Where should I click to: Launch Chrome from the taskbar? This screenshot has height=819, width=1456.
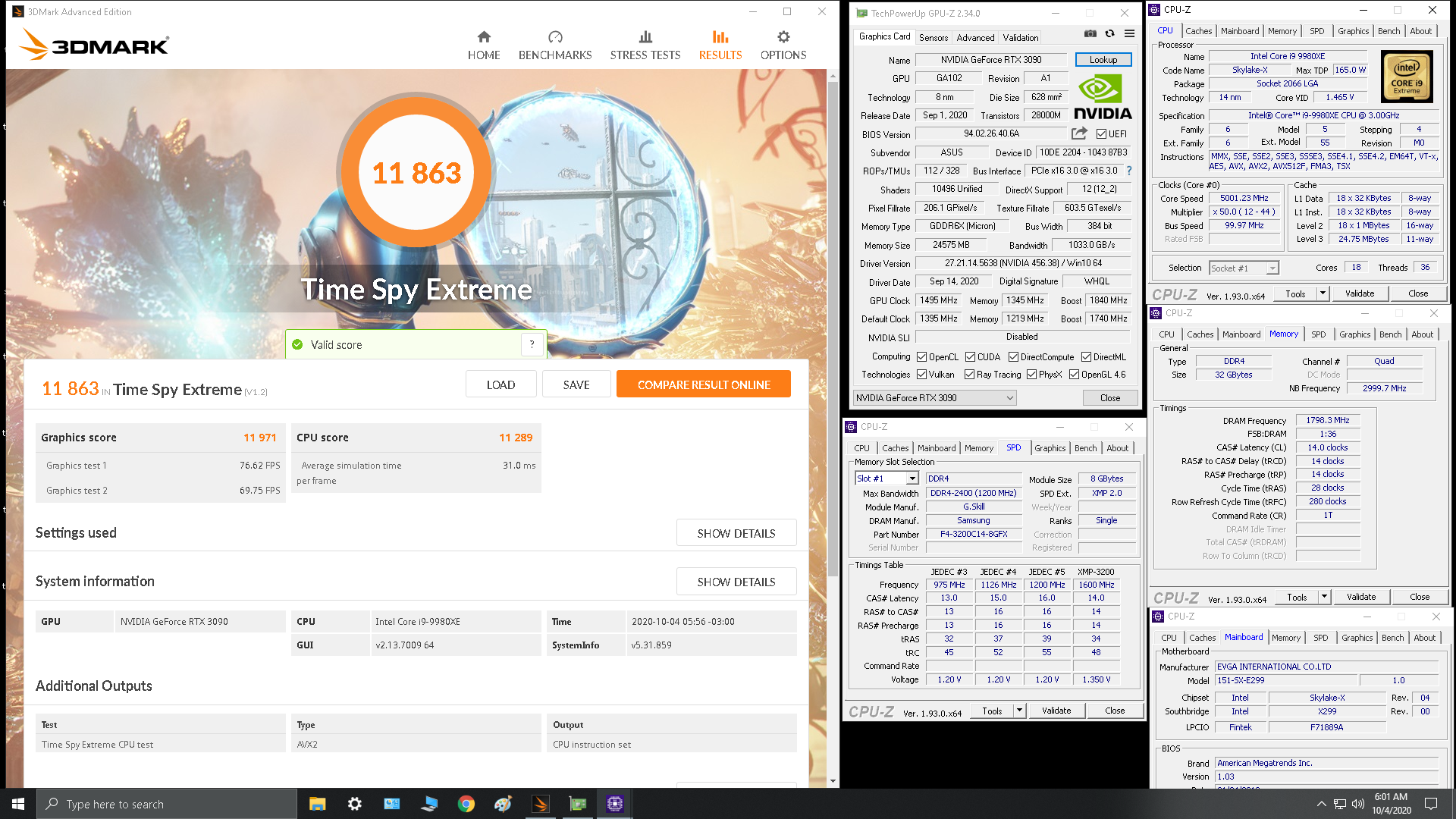pos(466,804)
